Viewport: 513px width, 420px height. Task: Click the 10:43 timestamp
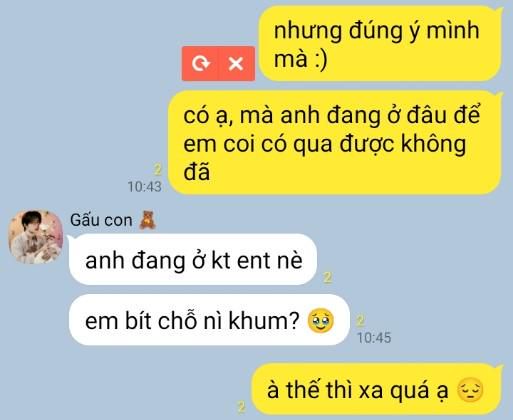[x=145, y=187]
